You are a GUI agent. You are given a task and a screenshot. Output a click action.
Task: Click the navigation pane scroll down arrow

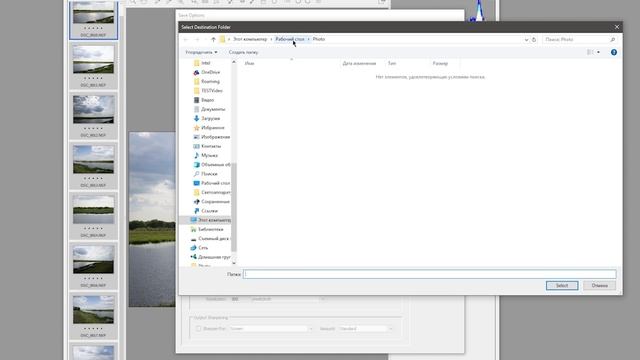tap(234, 263)
